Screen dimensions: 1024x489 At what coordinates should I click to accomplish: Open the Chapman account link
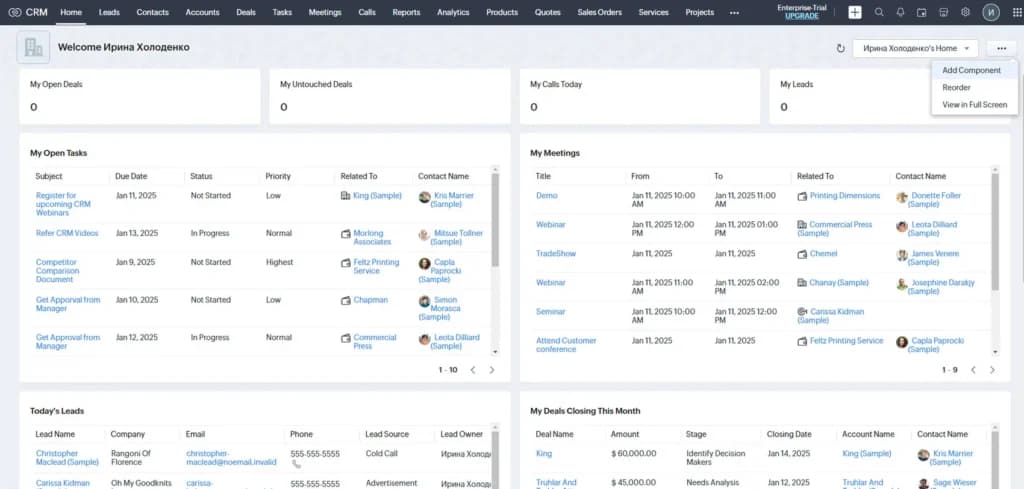(370, 300)
